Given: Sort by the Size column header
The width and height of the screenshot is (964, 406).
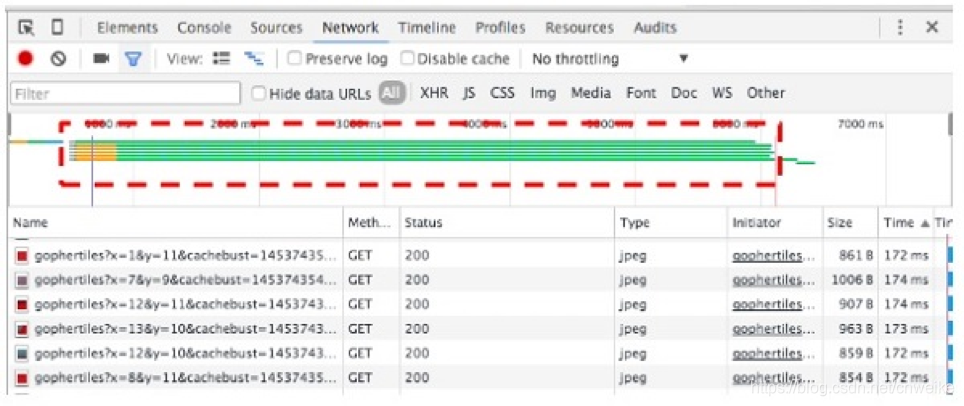Looking at the screenshot, I should point(850,223).
